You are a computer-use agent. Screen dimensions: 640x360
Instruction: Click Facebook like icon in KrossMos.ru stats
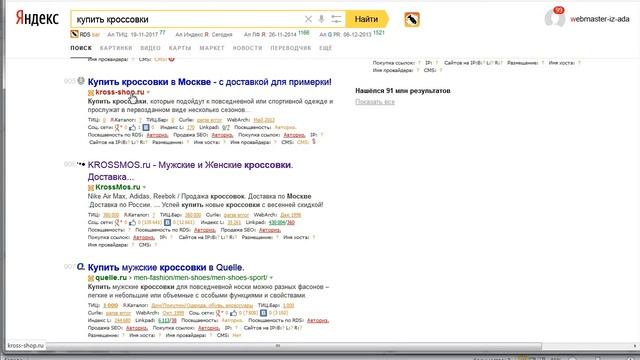[132, 223]
